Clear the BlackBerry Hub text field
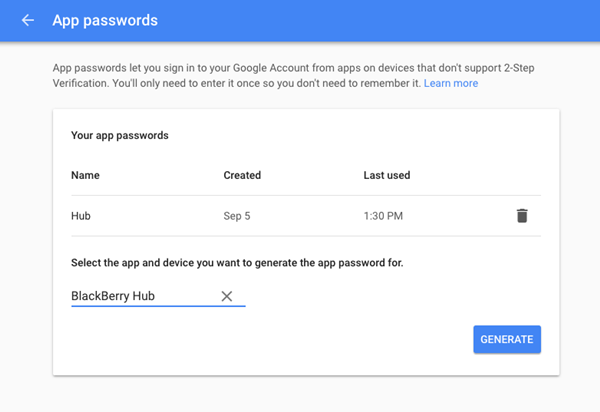This screenshot has width=600, height=412. pyautogui.click(x=227, y=296)
